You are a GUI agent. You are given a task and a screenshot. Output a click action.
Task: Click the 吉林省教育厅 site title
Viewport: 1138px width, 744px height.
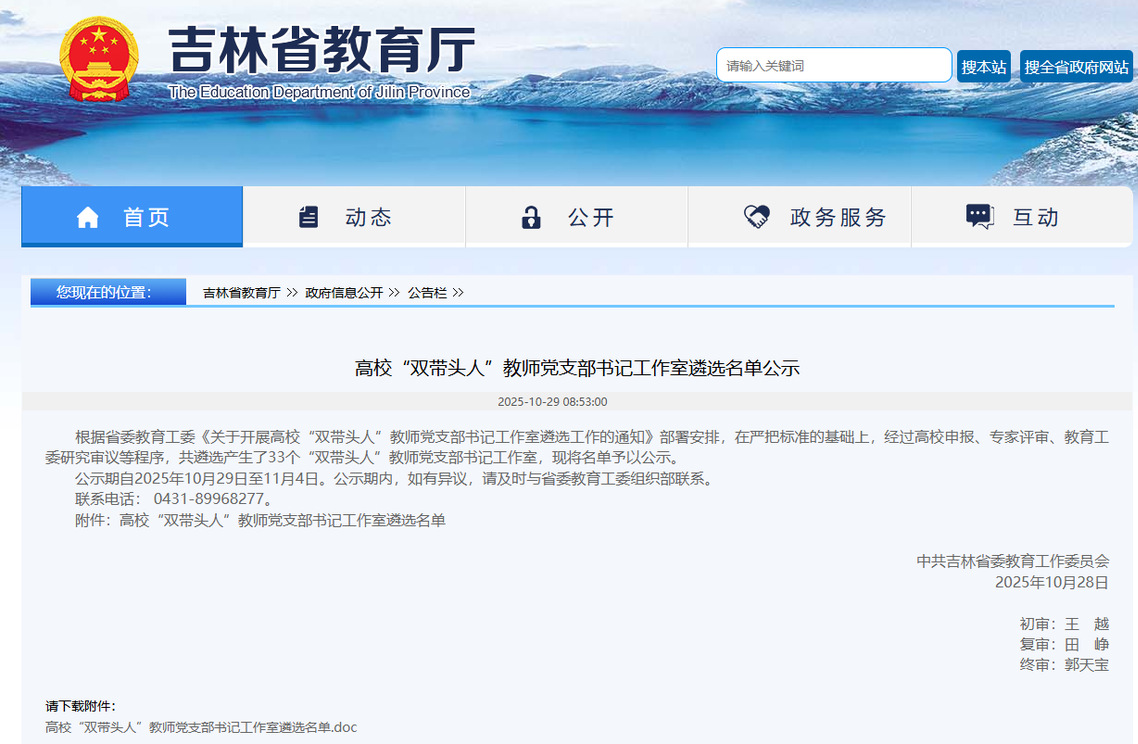click(x=321, y=50)
